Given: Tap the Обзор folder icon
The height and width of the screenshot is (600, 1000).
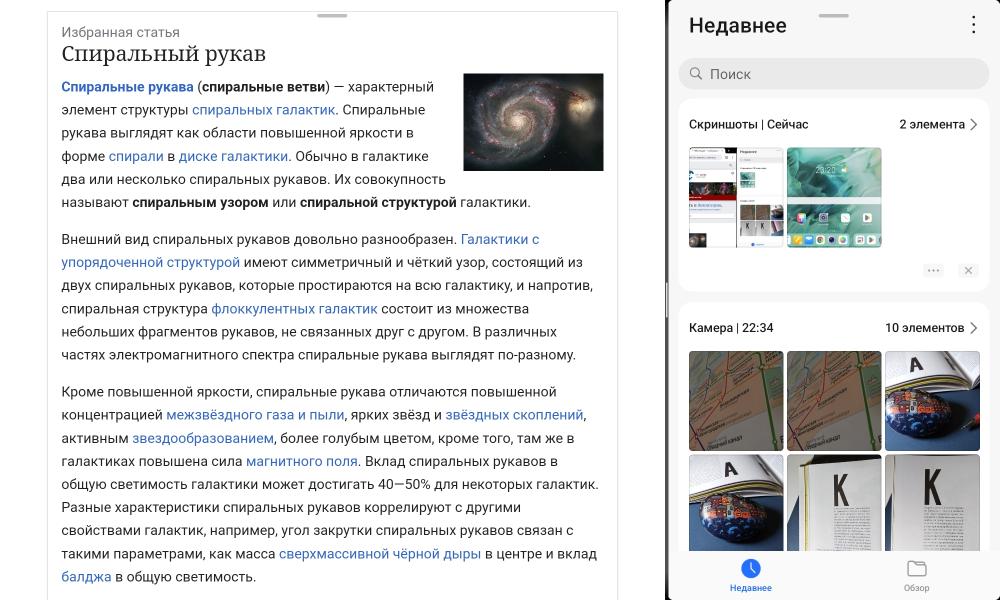Looking at the screenshot, I should pyautogui.click(x=916, y=569).
